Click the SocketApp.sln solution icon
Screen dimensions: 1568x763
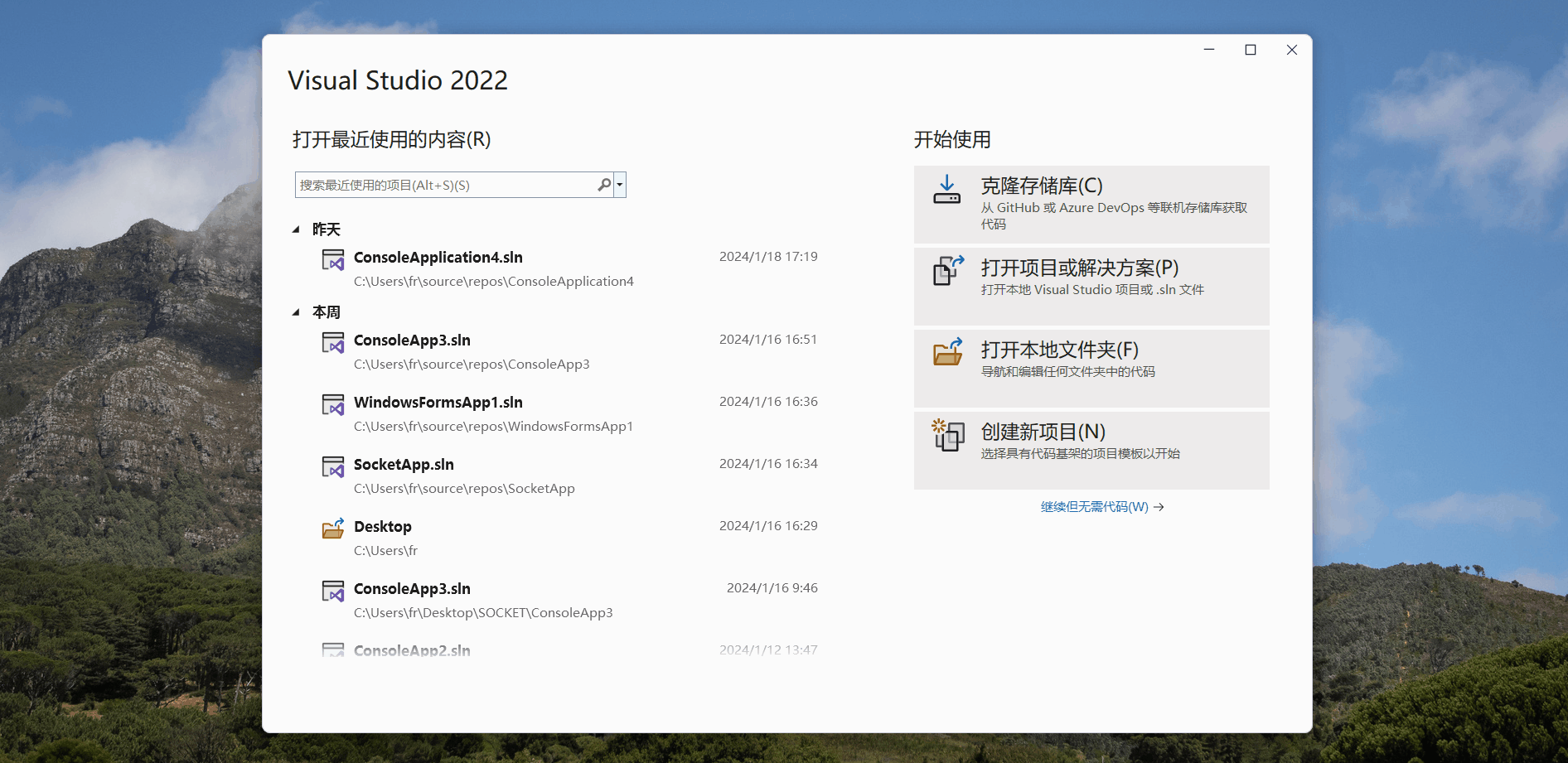click(333, 467)
